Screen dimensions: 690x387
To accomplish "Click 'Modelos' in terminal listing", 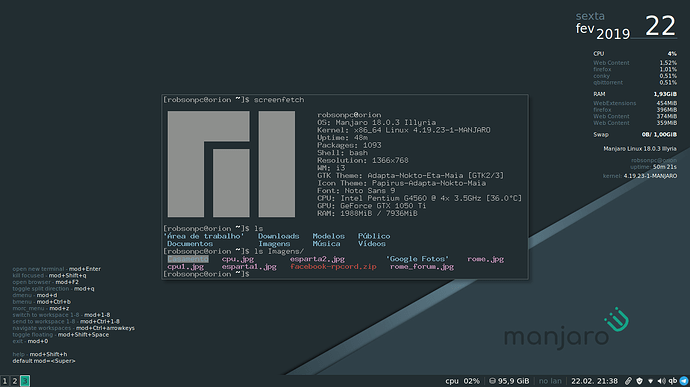I will (x=329, y=236).
